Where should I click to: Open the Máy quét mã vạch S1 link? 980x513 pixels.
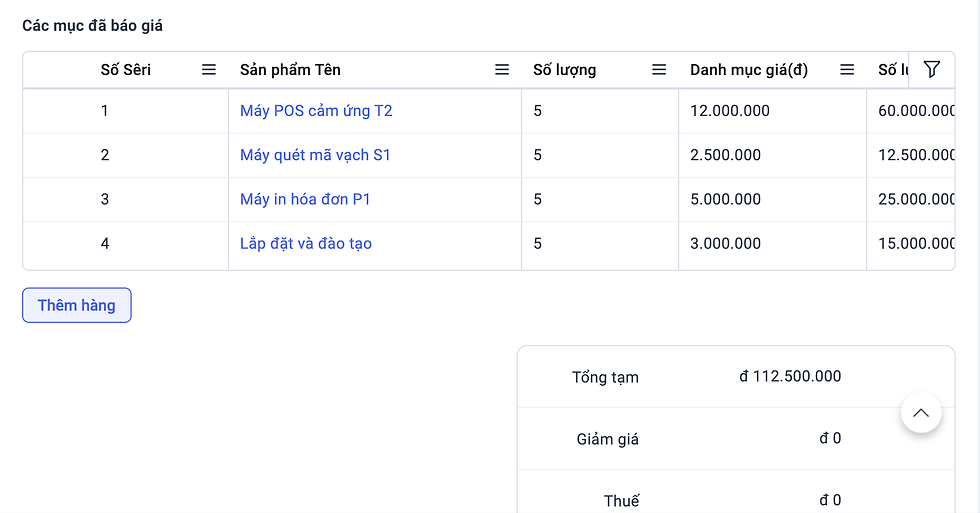[x=315, y=155]
